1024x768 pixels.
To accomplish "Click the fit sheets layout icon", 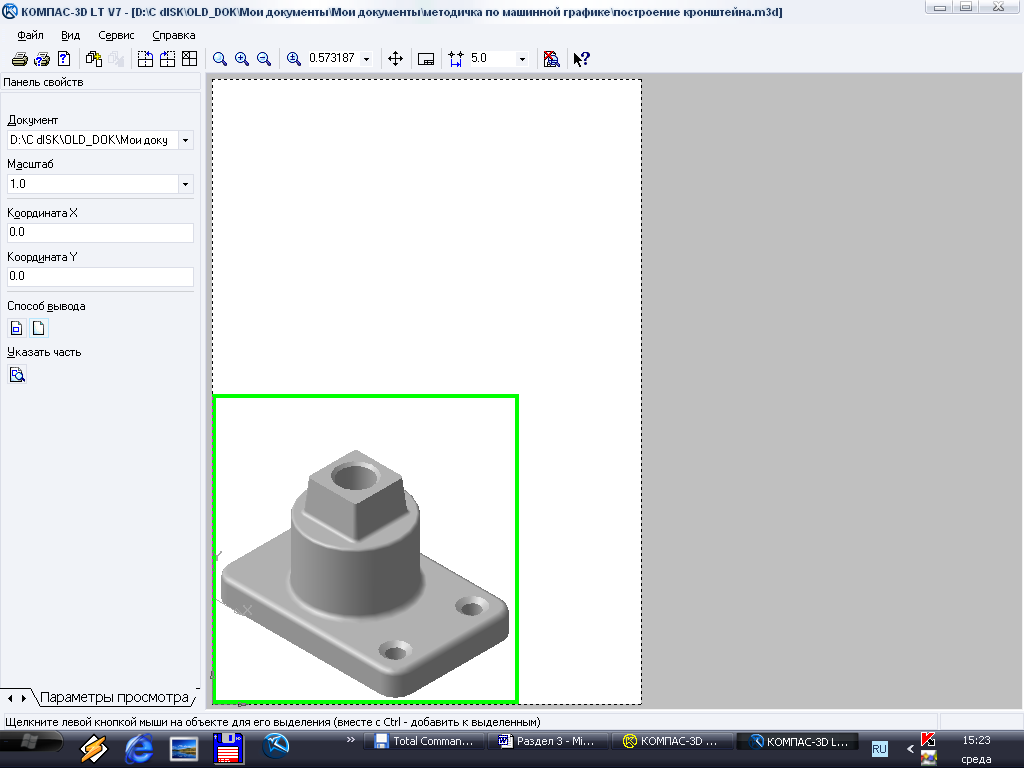I will coord(189,59).
